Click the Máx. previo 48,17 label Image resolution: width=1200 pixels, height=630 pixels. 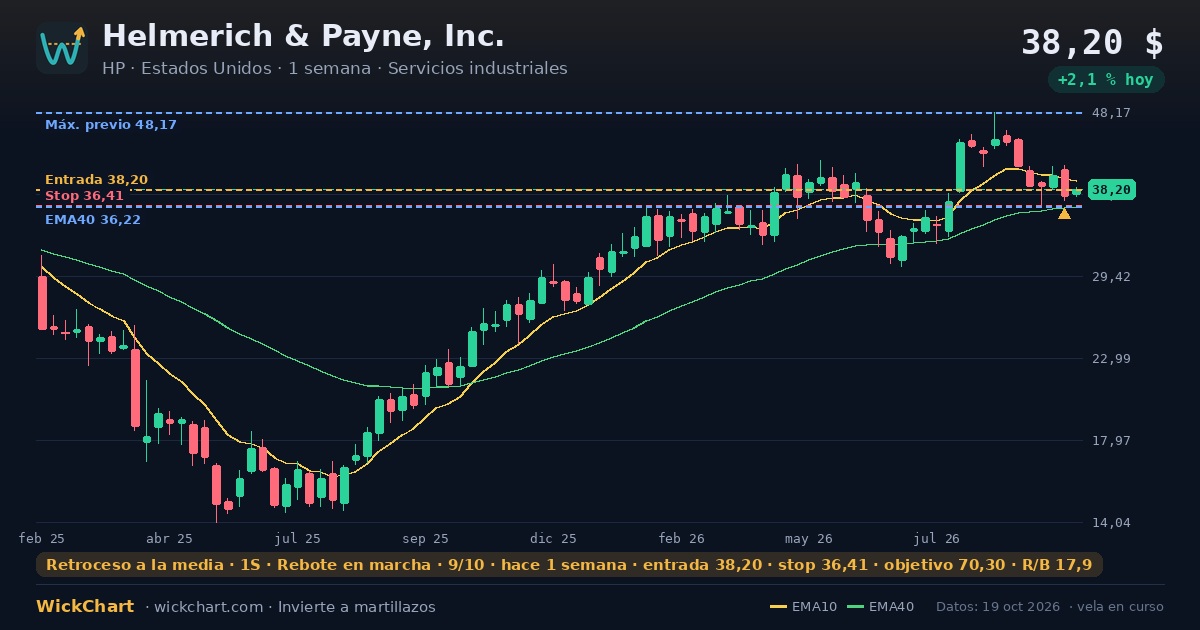[111, 125]
